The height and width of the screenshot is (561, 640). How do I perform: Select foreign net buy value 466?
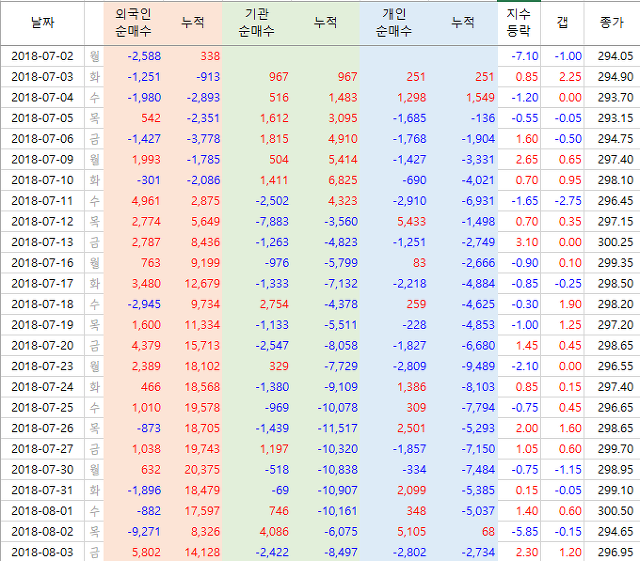click(x=151, y=387)
